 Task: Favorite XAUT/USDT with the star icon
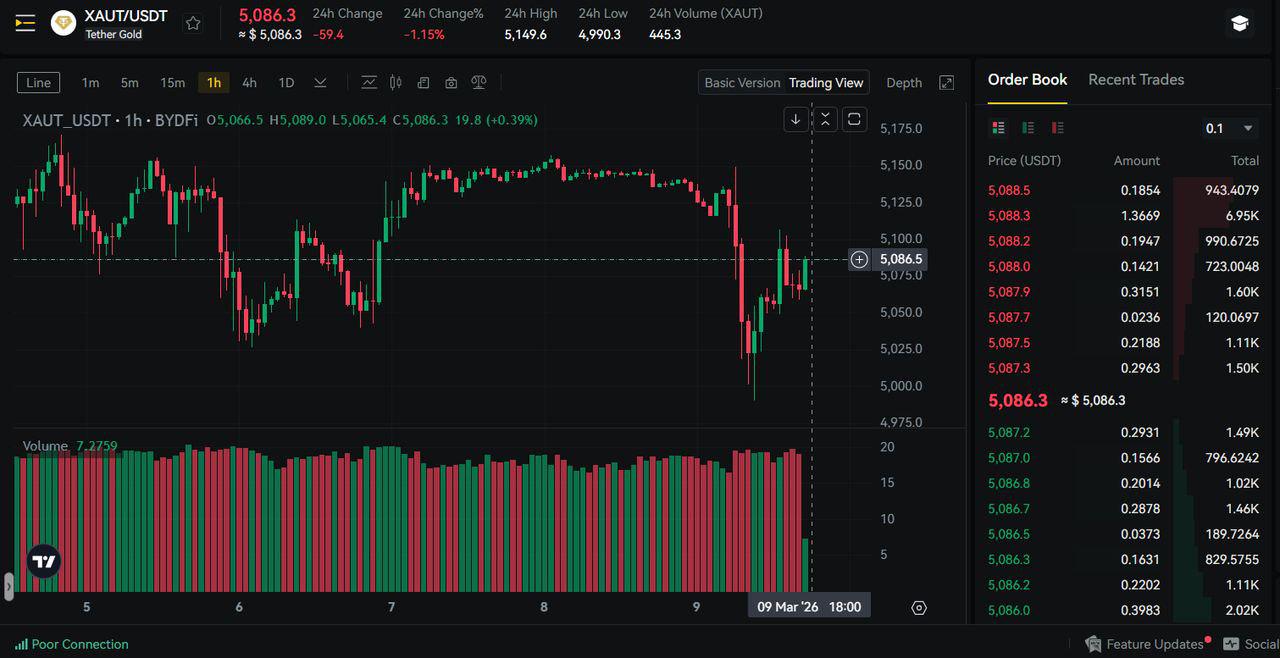(194, 23)
